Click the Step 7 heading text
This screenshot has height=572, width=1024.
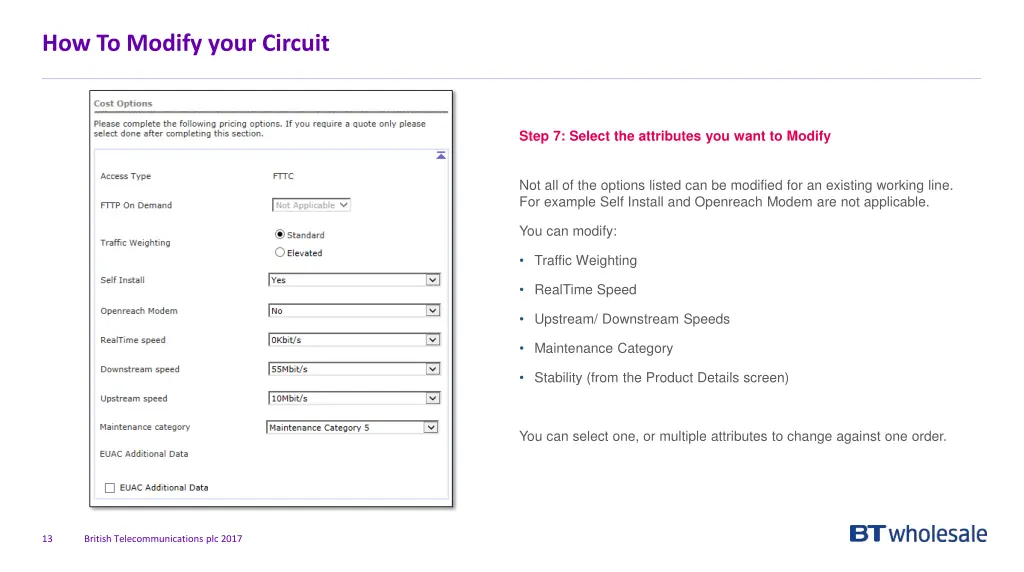click(x=674, y=136)
